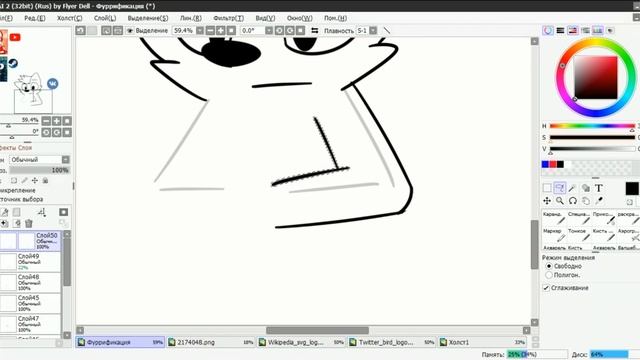640x360 pixels.
Task: Switch to the 2174048.png document tab
Action: [211, 342]
